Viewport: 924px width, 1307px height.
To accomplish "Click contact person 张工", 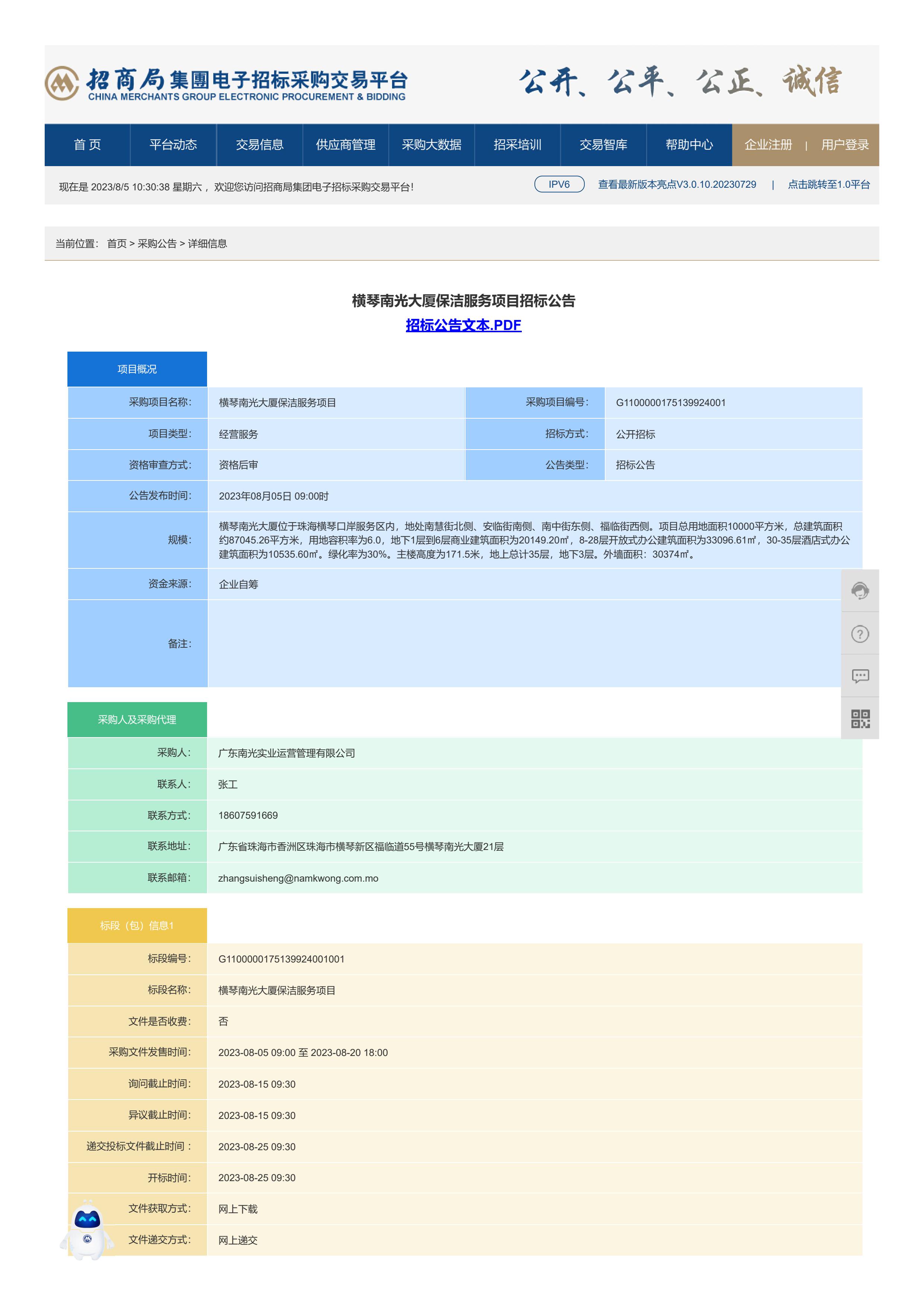I will coord(228,784).
